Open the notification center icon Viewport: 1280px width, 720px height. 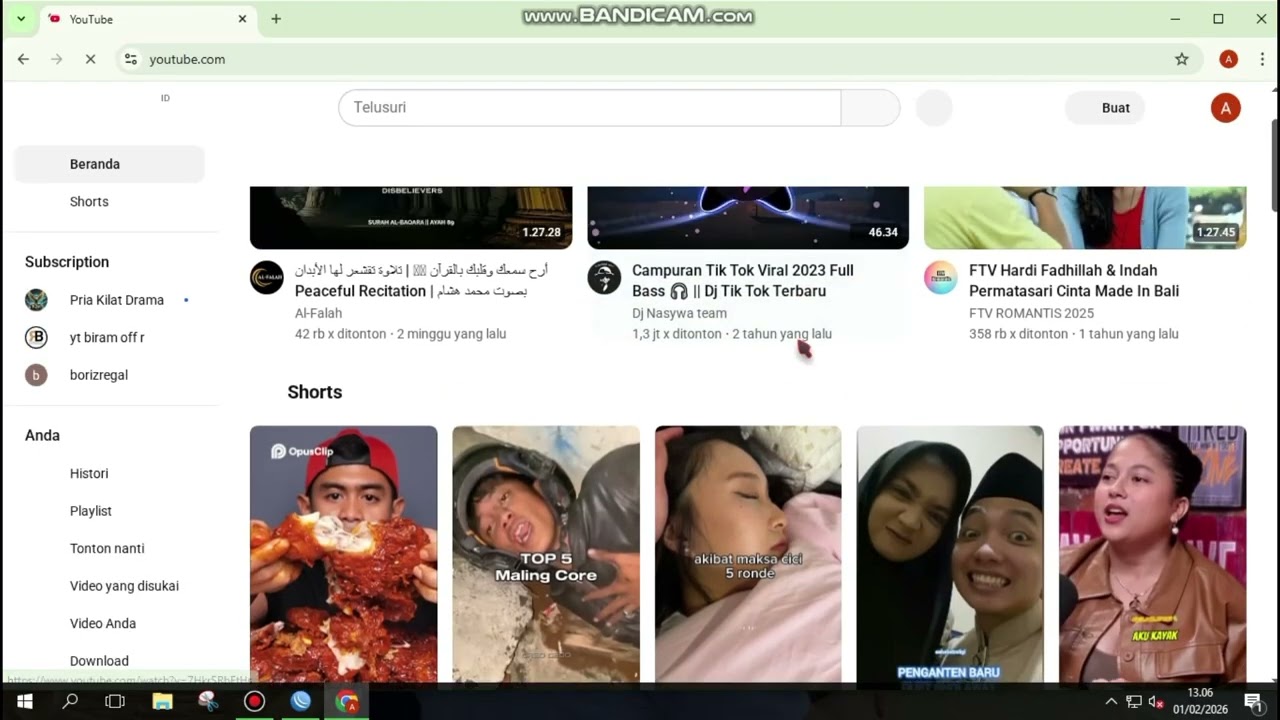[x=1253, y=701]
